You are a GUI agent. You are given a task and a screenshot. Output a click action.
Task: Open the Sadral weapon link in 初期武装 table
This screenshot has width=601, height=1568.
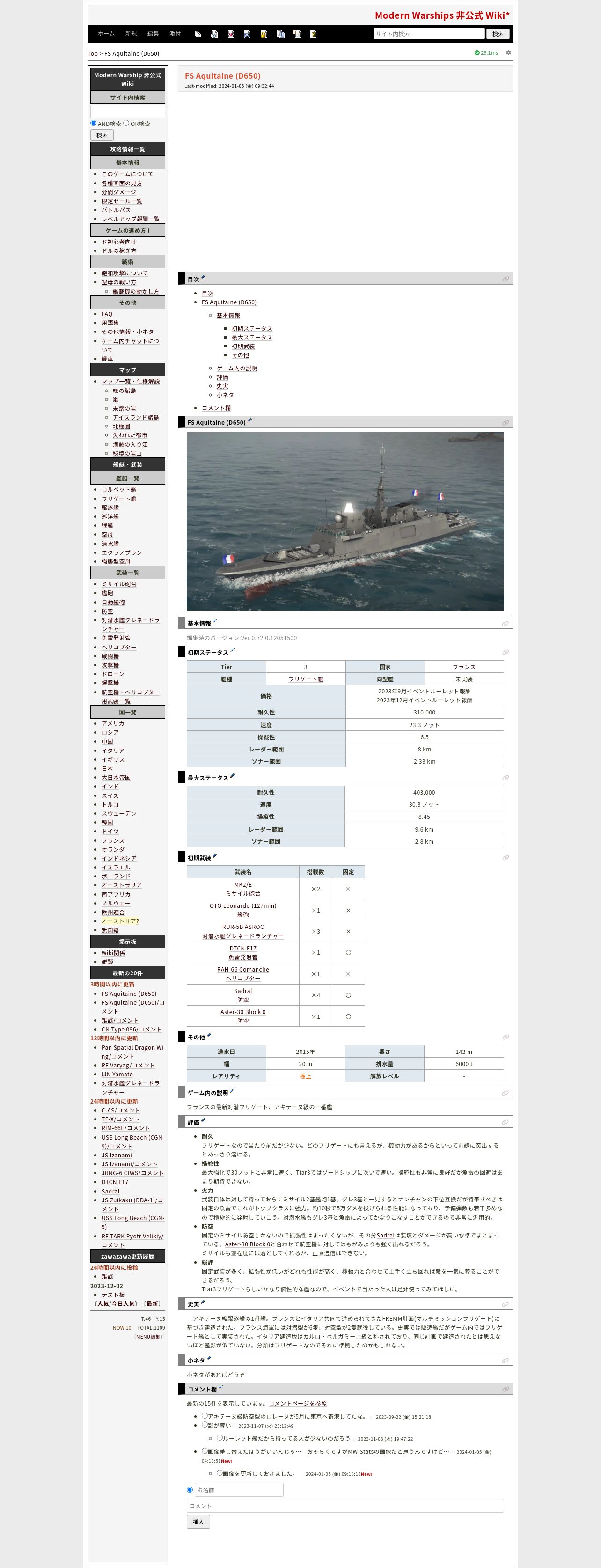click(x=243, y=991)
